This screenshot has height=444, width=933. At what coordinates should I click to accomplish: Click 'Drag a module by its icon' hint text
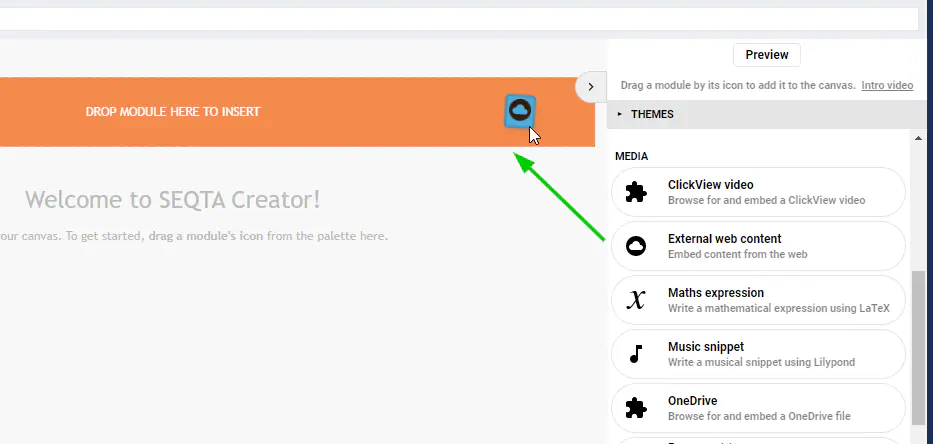738,85
